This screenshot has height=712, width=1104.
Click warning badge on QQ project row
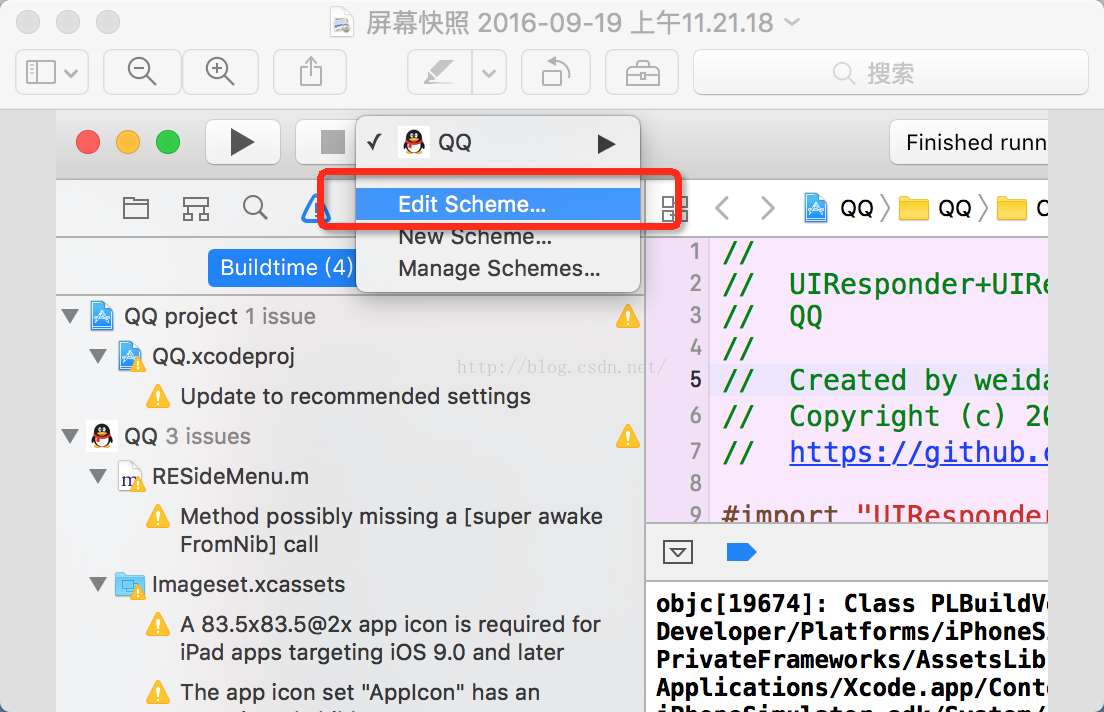pyautogui.click(x=627, y=317)
